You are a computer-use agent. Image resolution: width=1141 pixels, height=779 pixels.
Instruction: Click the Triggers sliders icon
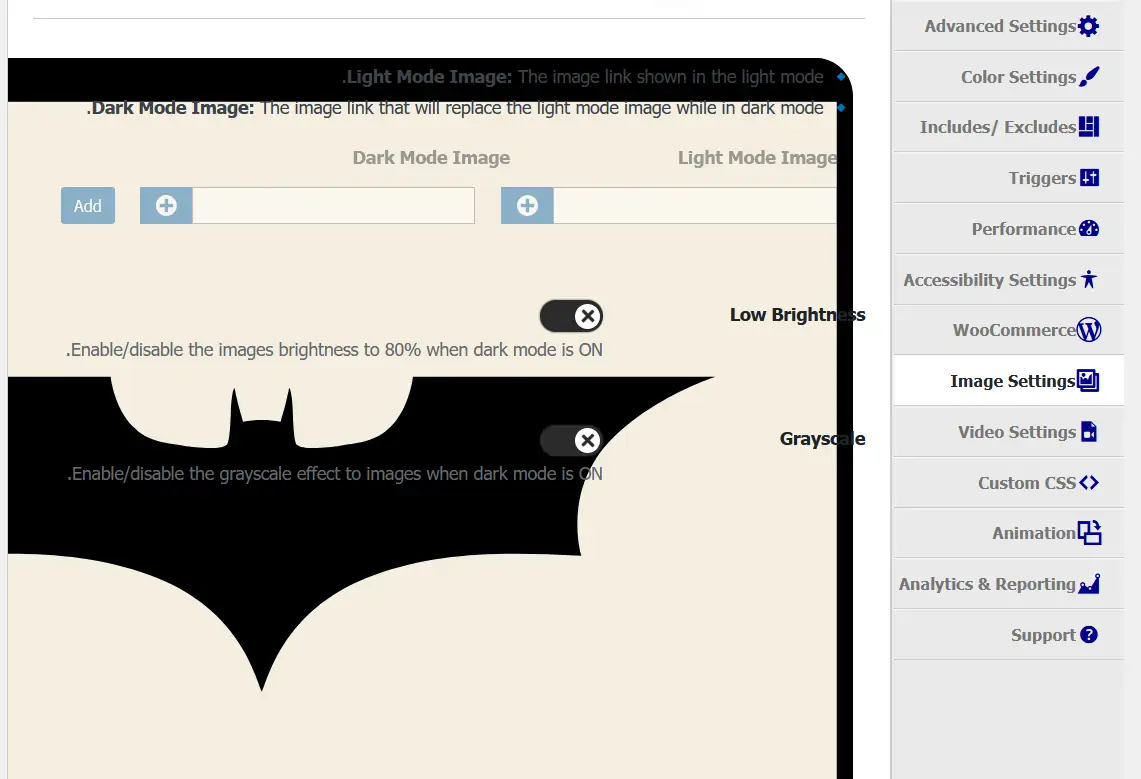tap(1089, 177)
